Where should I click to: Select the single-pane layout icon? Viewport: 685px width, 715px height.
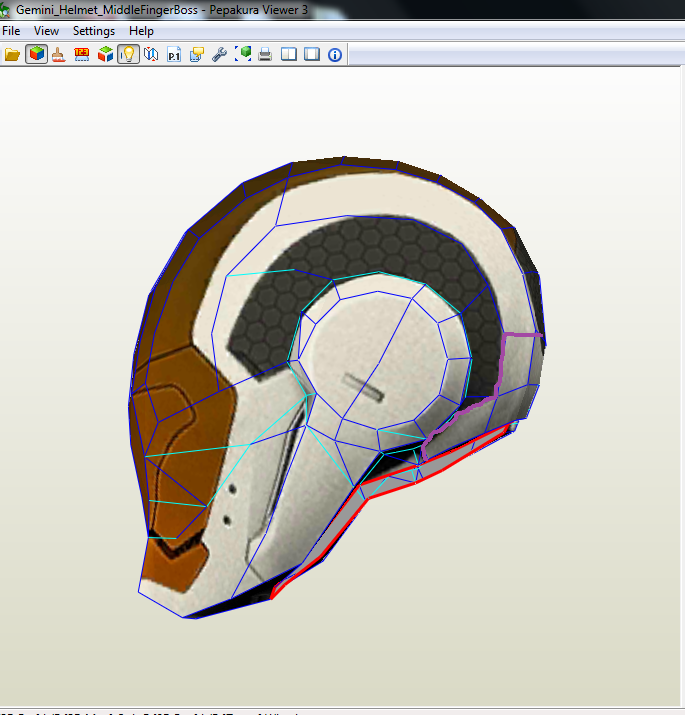(312, 55)
